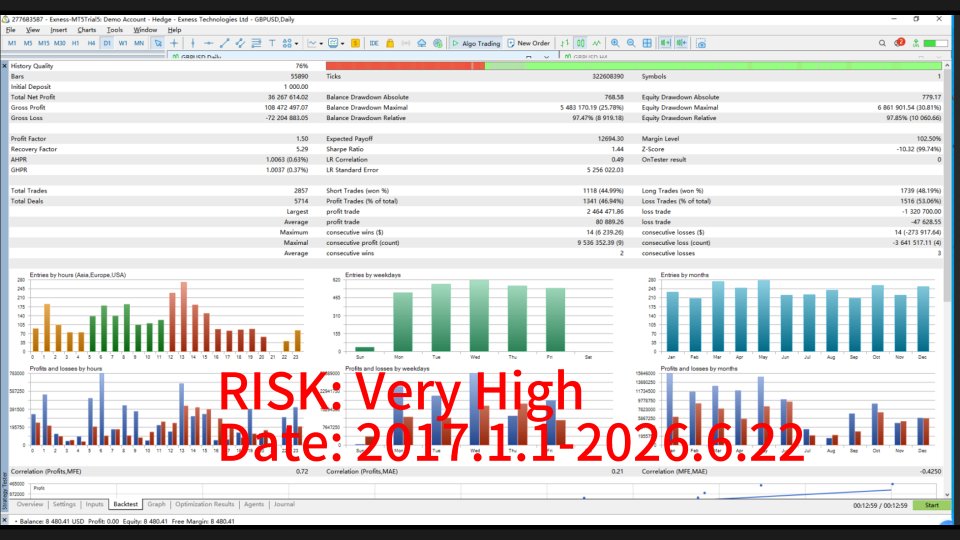Switch chart to bar chart style

[564, 43]
